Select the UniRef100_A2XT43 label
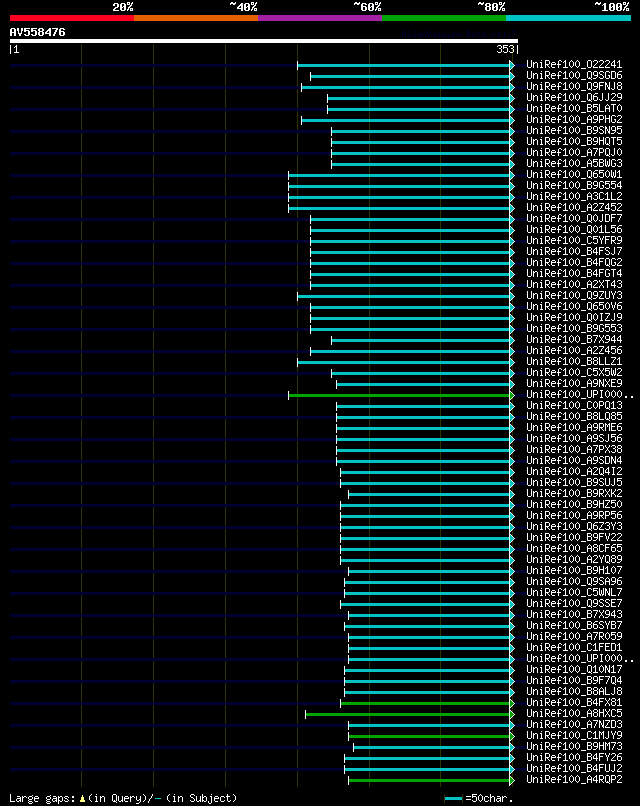The height and width of the screenshot is (806, 640). click(x=574, y=284)
